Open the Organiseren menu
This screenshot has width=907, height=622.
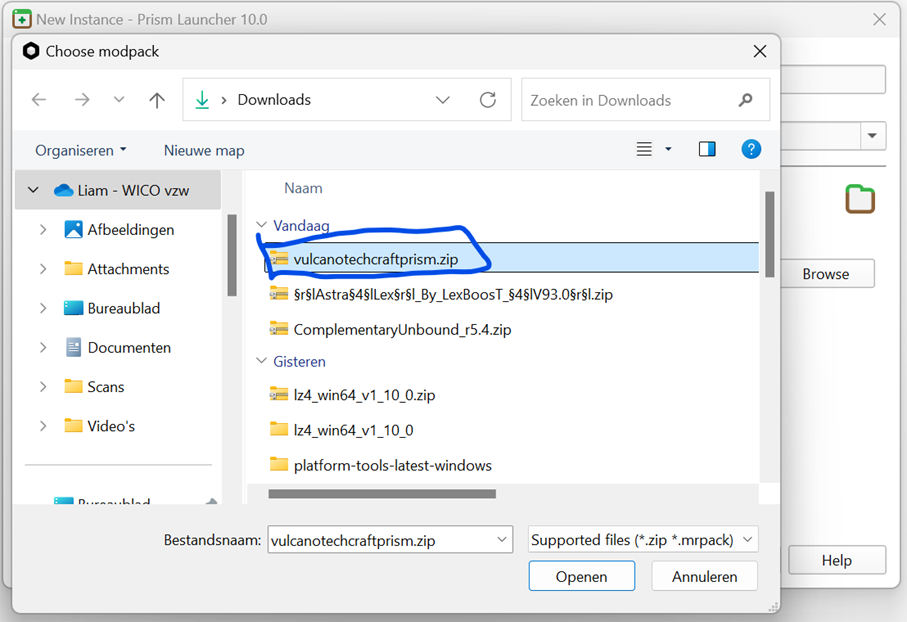(81, 150)
